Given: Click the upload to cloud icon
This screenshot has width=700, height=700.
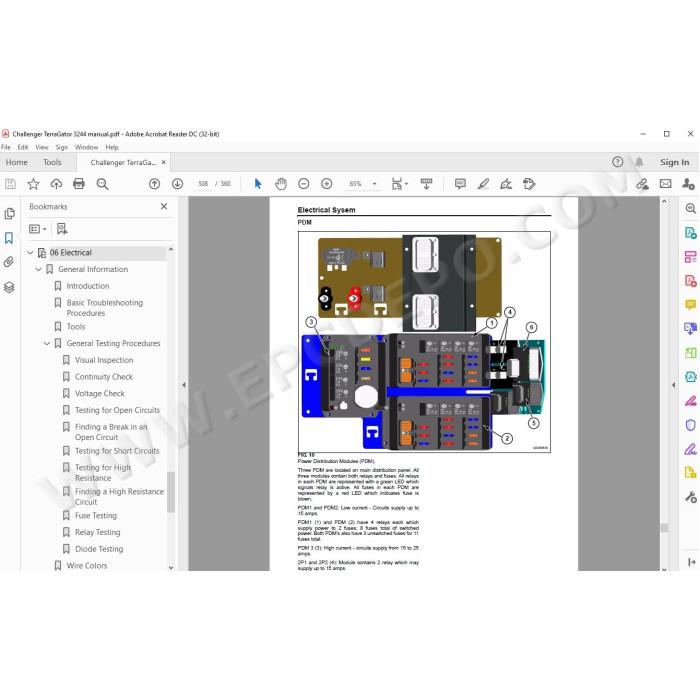Looking at the screenshot, I should pyautogui.click(x=56, y=183).
